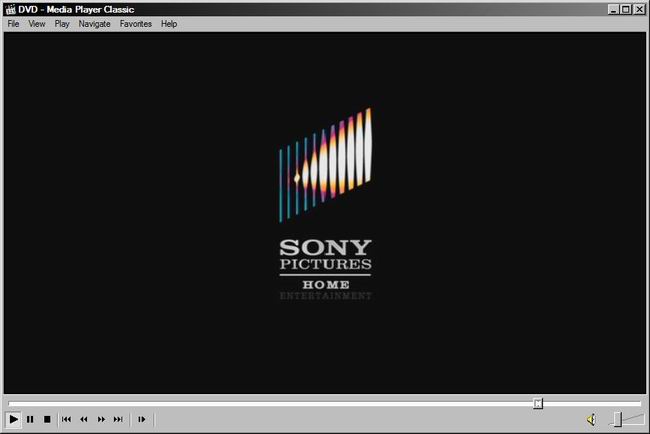Click the volume slider handle
The image size is (650, 434).
[x=618, y=419]
